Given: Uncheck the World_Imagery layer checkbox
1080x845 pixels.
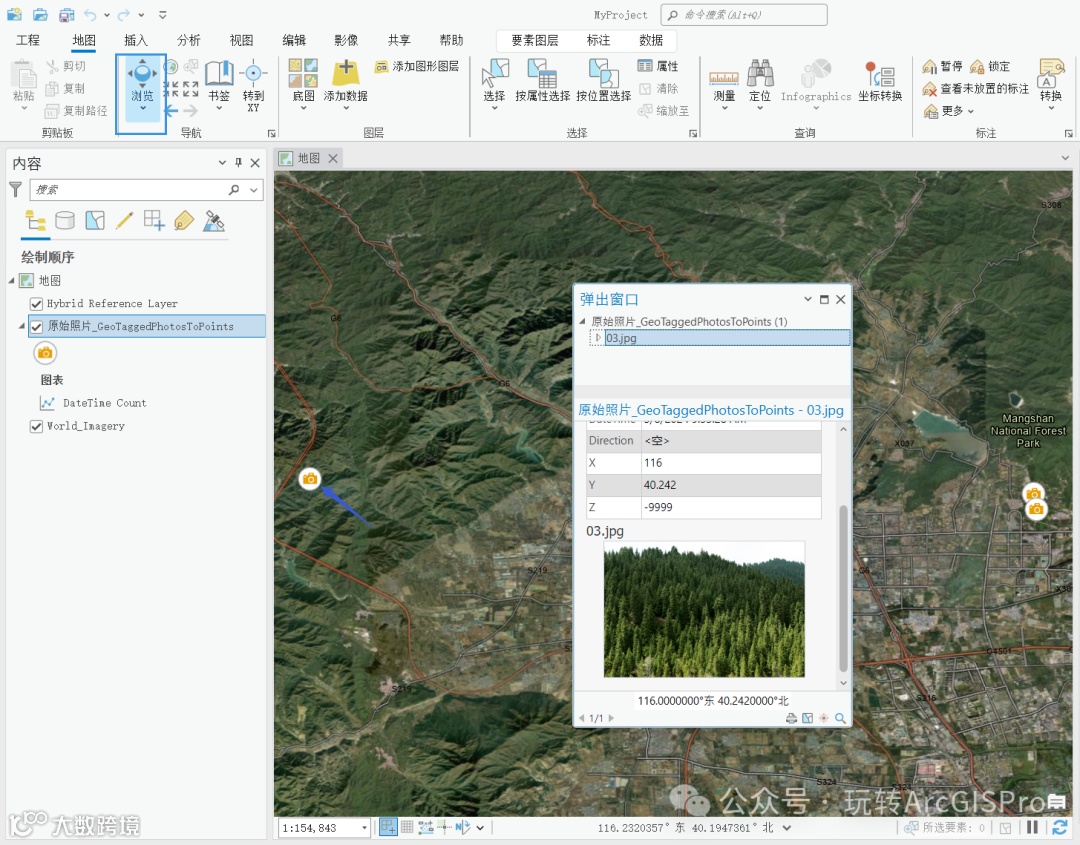Looking at the screenshot, I should (37, 426).
